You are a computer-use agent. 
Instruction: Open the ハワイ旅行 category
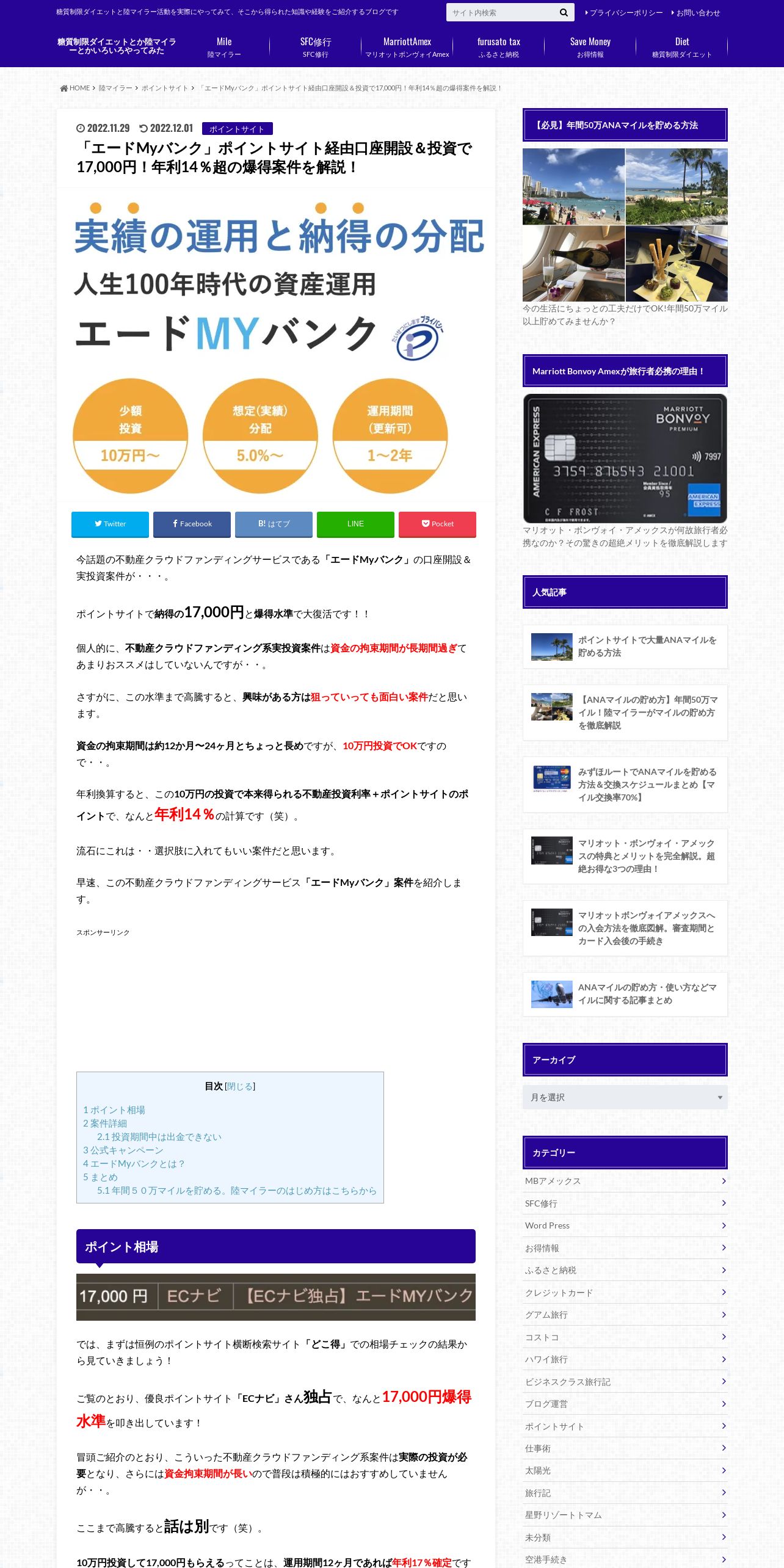coord(625,1359)
